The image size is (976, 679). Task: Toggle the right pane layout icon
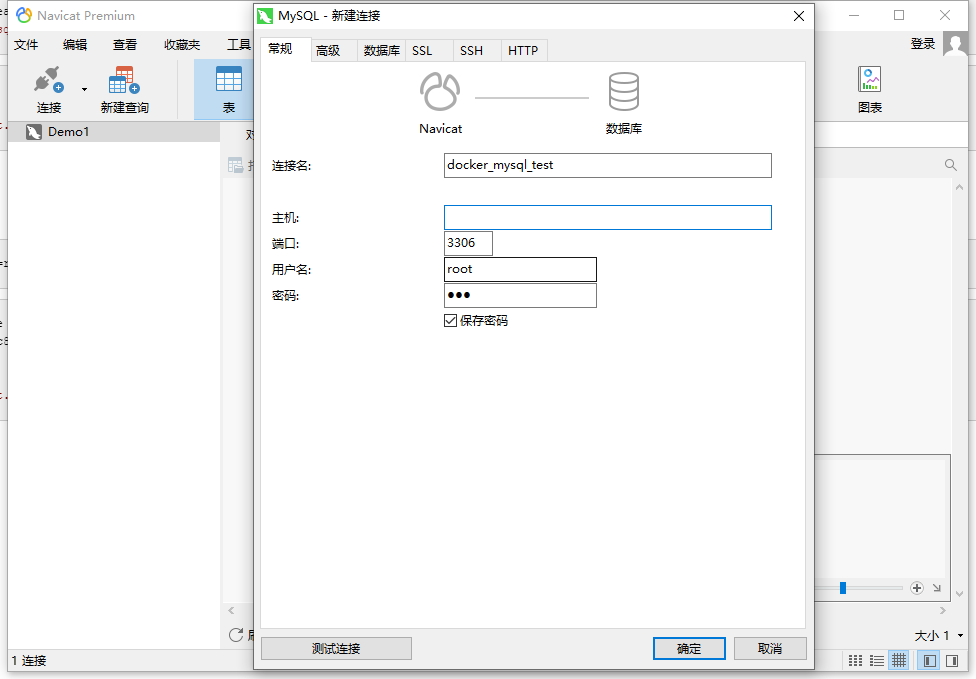point(952,660)
